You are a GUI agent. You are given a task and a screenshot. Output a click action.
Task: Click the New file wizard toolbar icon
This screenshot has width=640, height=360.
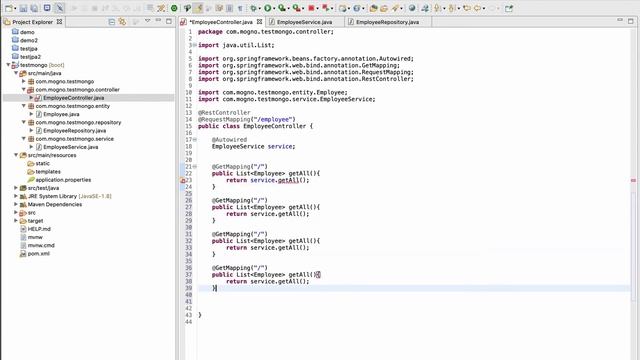tap(9, 8)
